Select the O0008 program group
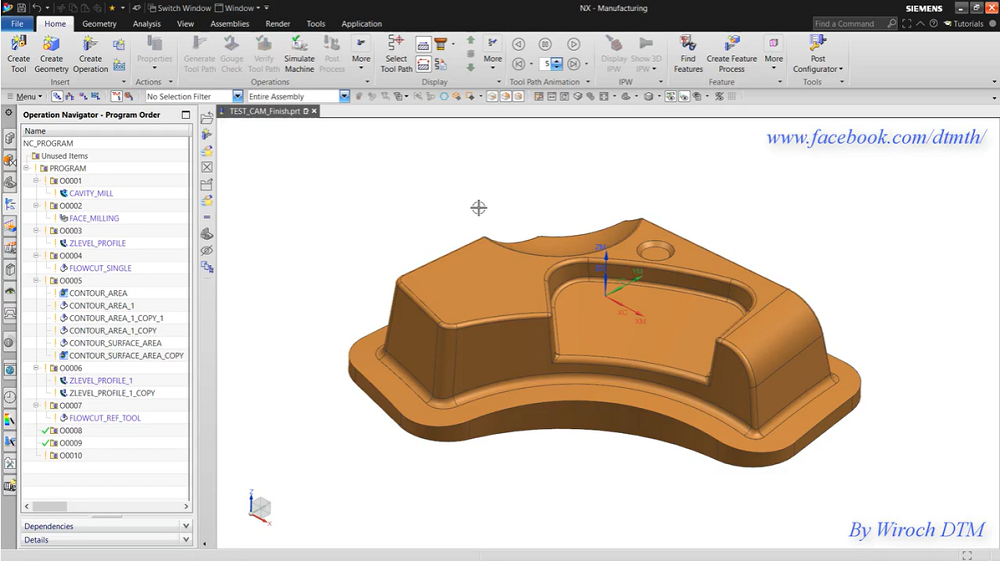Viewport: 1000px width, 561px height. point(71,430)
